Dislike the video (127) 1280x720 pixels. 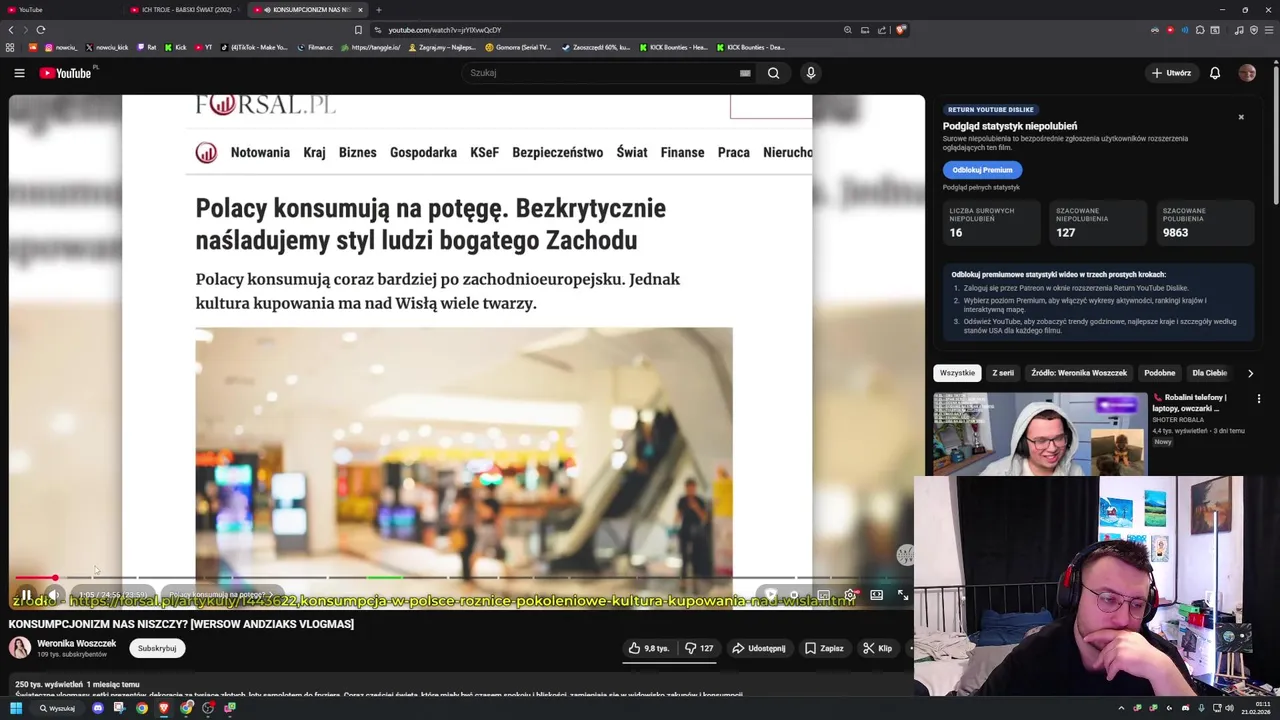coord(698,648)
